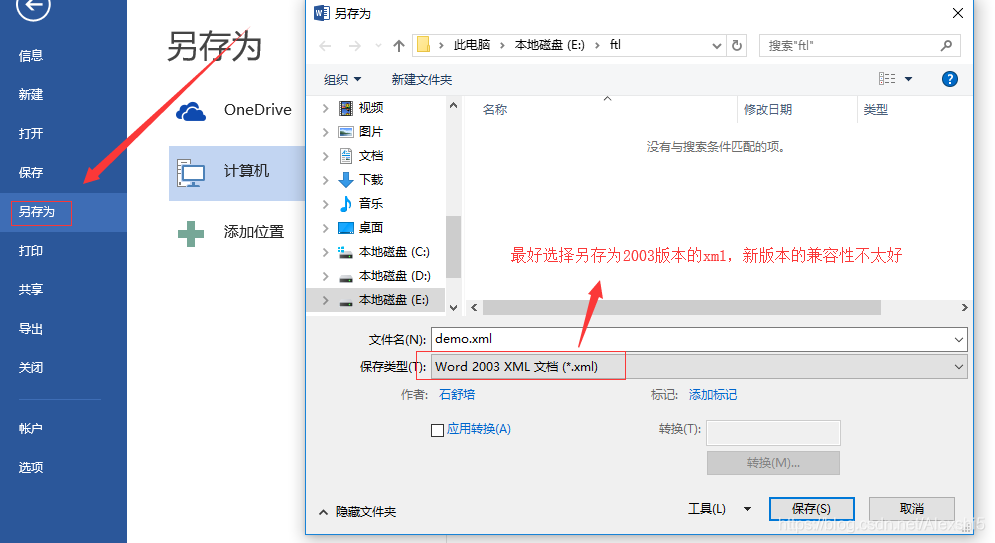This screenshot has width=995, height=543.
Task: Open recent locations dropdown beside the Forward arrow
Action: point(378,46)
